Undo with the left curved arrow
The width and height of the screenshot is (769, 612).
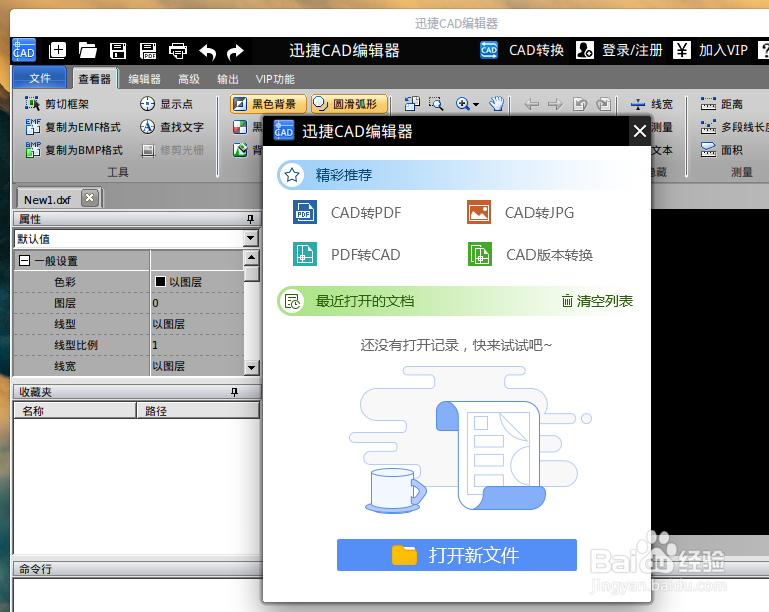click(x=207, y=51)
